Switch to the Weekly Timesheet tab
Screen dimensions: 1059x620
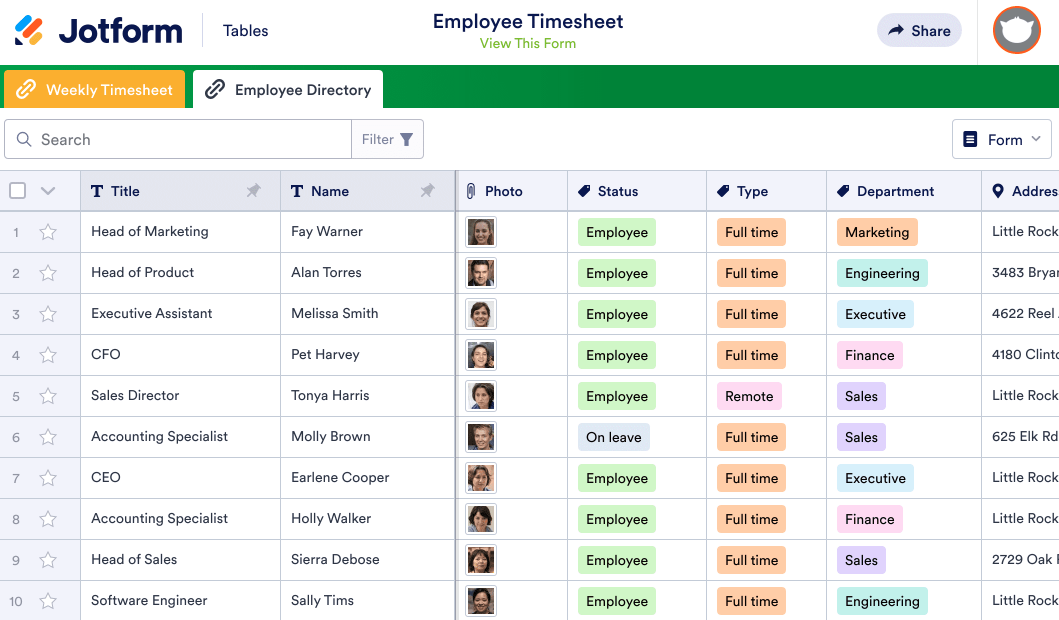(94, 89)
